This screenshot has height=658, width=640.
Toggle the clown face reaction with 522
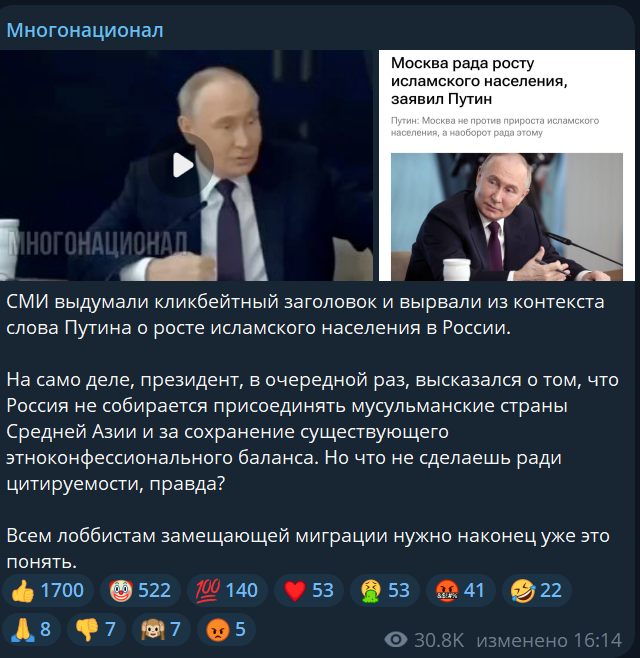pyautogui.click(x=140, y=590)
